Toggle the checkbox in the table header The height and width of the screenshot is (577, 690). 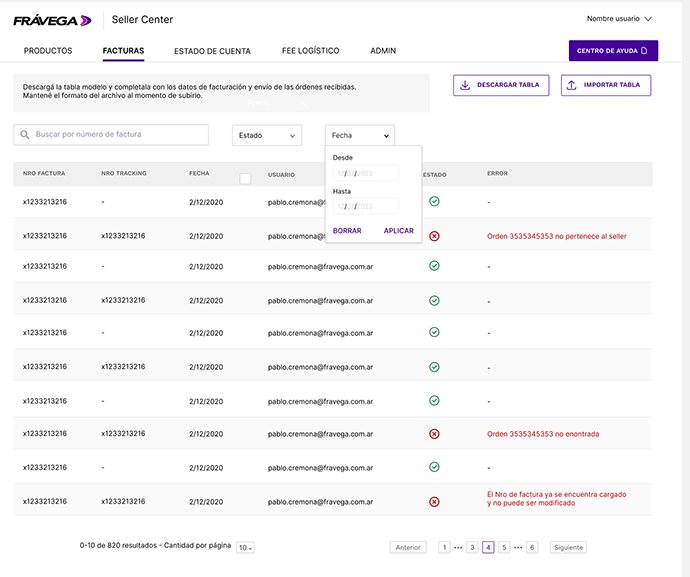(x=245, y=179)
